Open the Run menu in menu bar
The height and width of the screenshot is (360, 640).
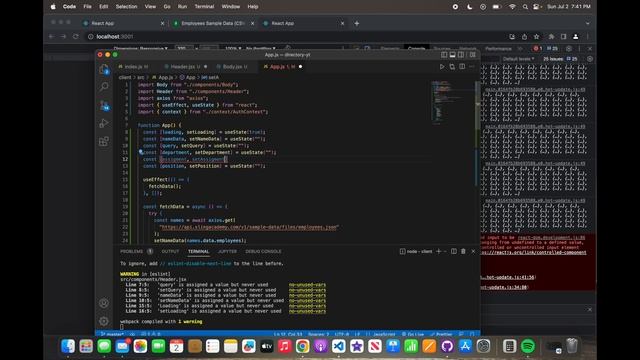[182, 7]
